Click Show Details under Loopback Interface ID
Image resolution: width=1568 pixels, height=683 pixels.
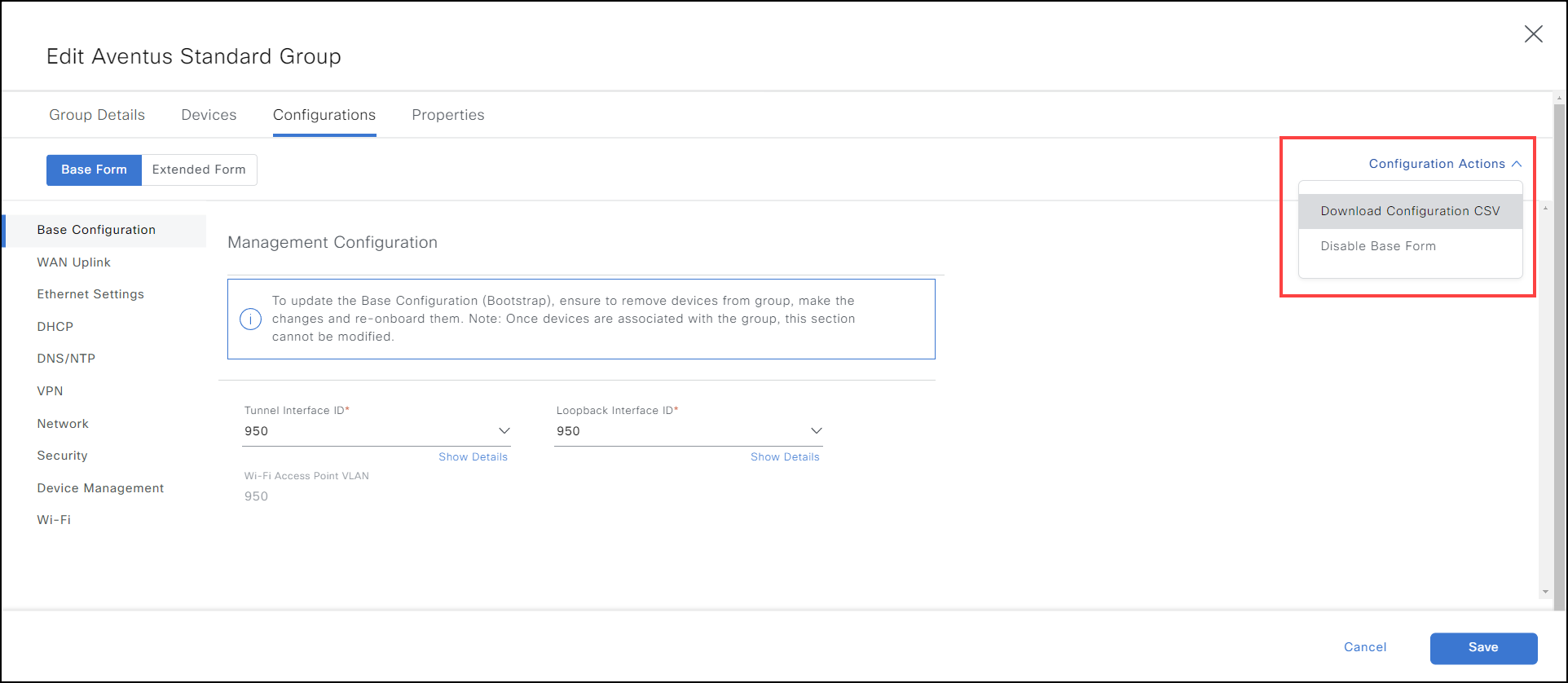coord(785,457)
